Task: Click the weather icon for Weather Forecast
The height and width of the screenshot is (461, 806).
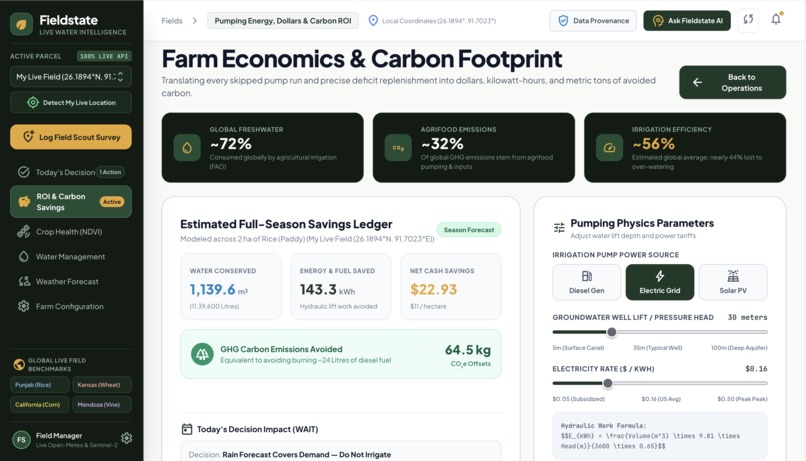Action: tap(24, 281)
